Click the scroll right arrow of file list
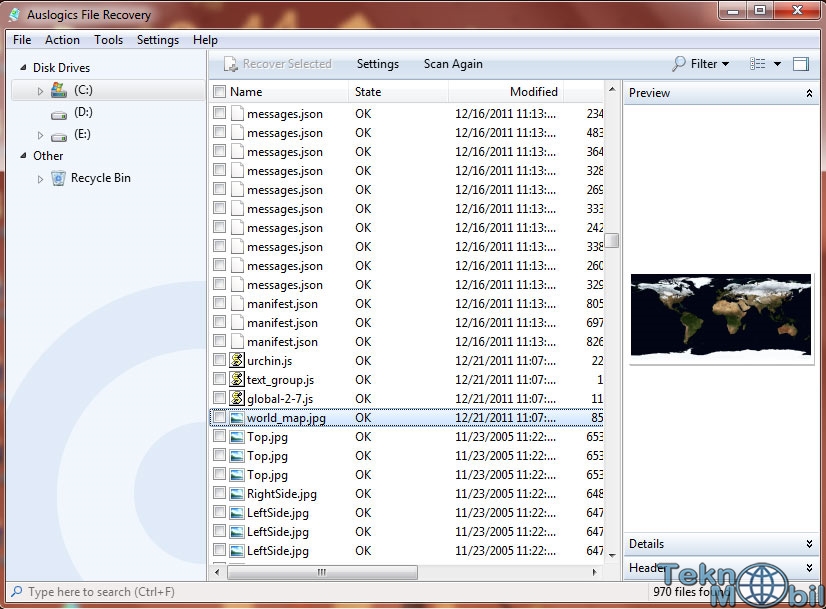This screenshot has height=609, width=826. pyautogui.click(x=595, y=572)
